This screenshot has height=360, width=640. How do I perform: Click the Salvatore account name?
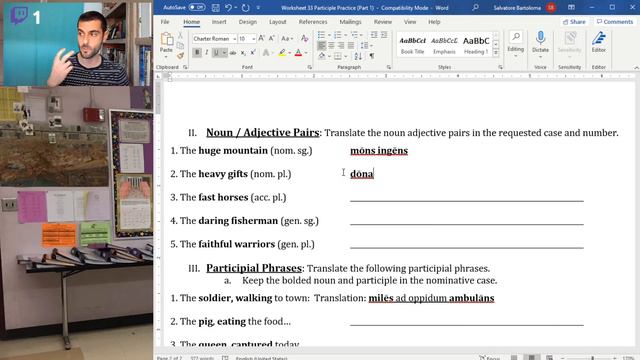(517, 8)
